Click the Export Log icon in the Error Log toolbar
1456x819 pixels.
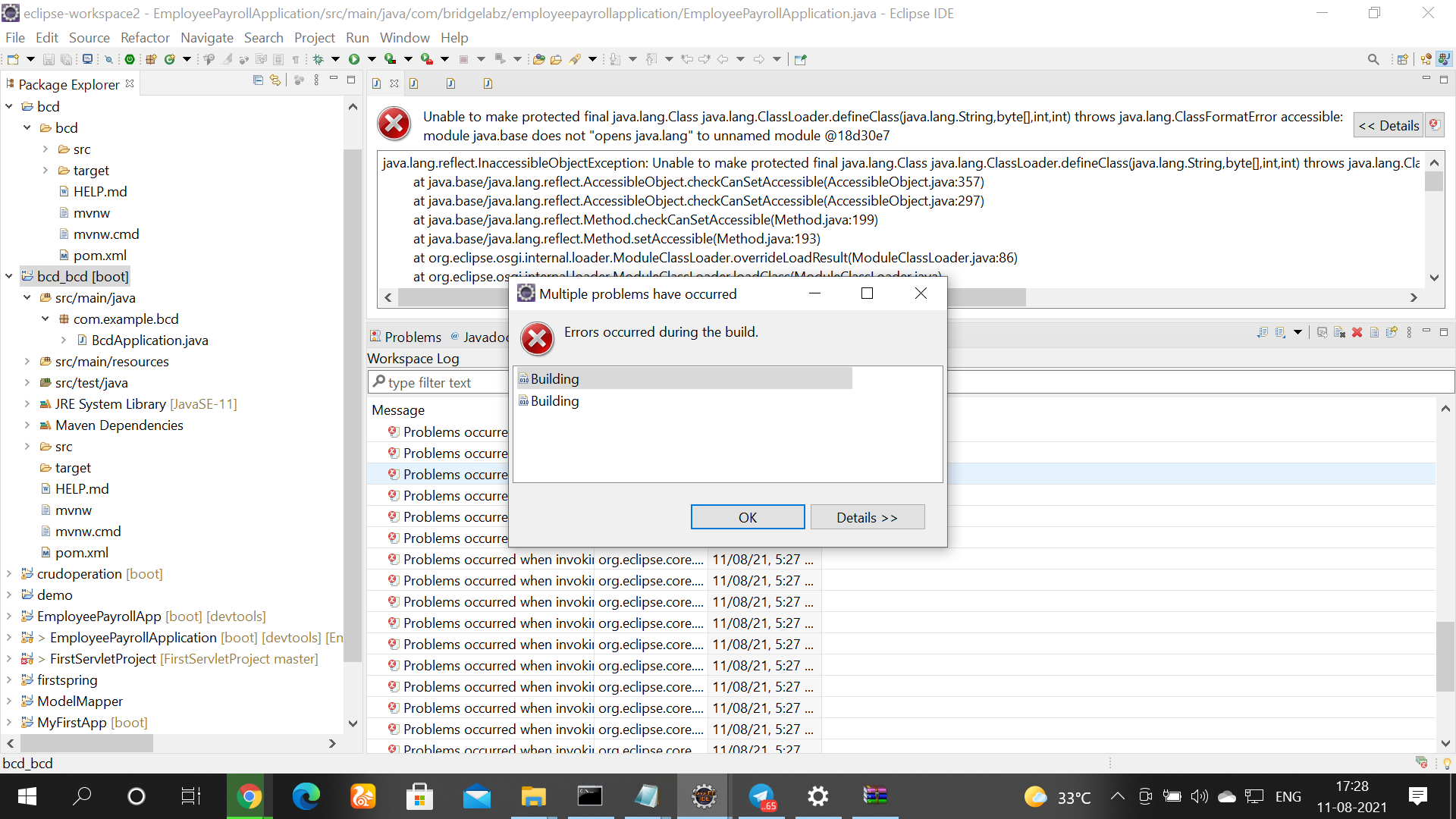click(1262, 332)
